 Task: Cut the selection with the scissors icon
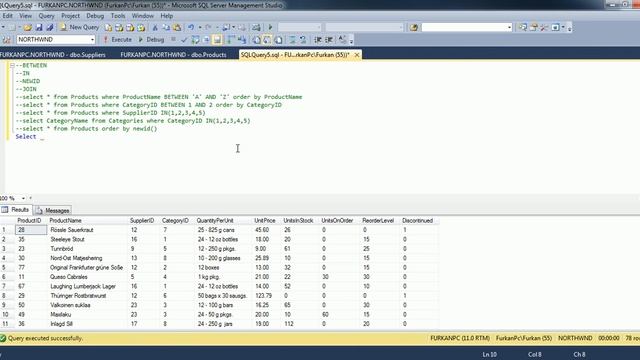[x=155, y=27]
